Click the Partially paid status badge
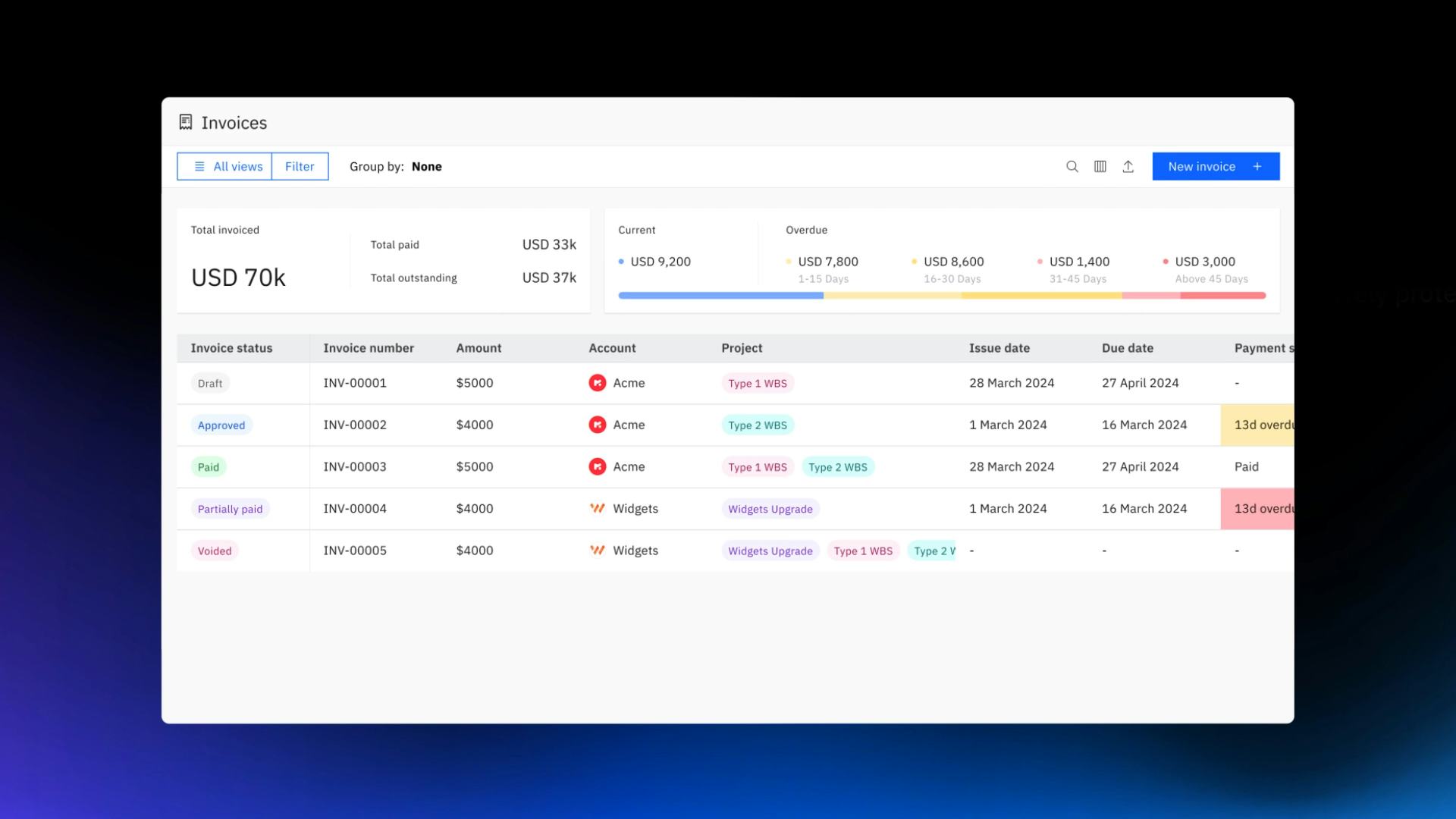 point(230,510)
